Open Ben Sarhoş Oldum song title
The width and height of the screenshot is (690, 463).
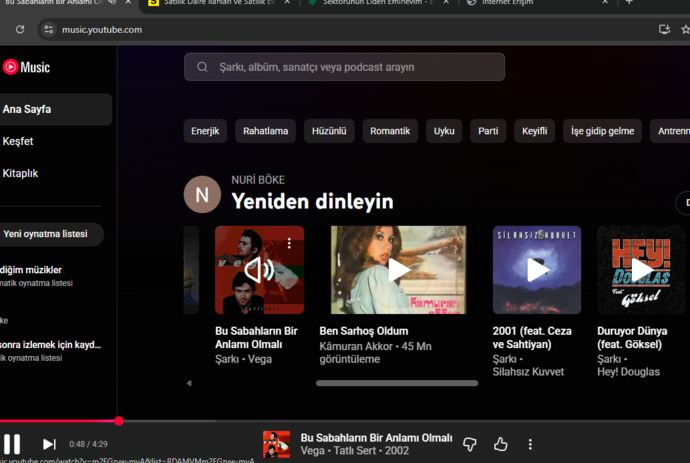(x=363, y=331)
